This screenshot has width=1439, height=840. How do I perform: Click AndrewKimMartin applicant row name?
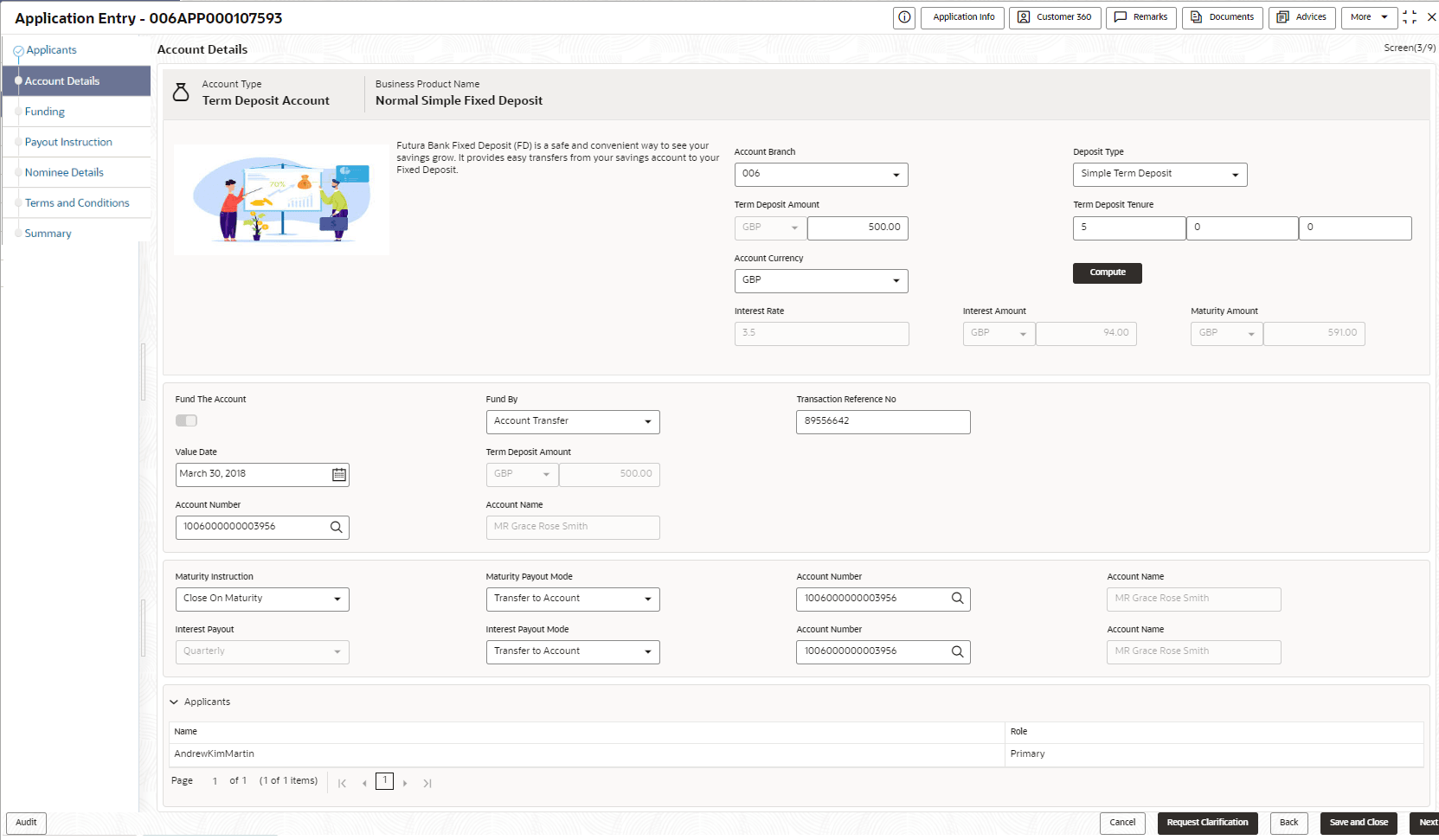click(x=214, y=754)
